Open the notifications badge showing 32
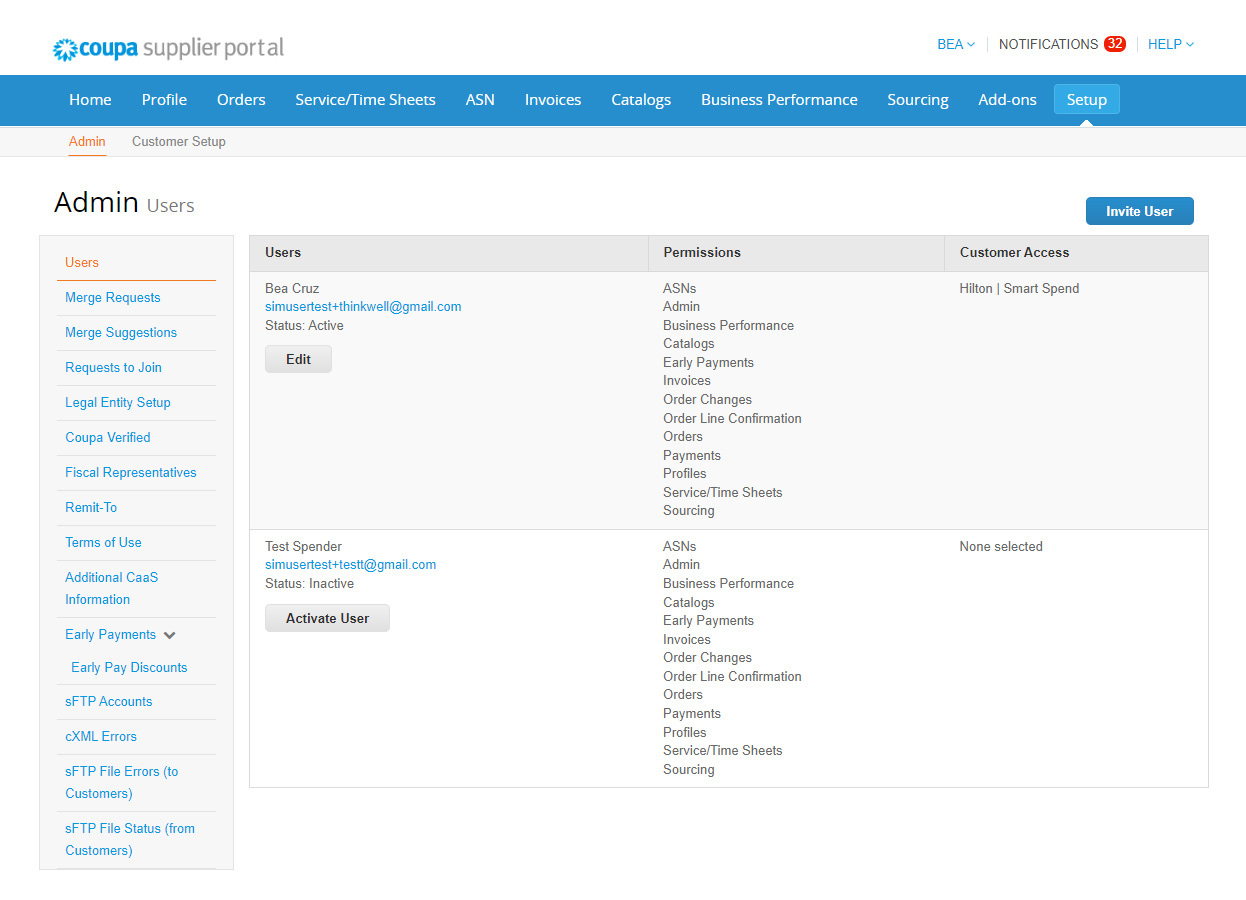 coord(1114,44)
